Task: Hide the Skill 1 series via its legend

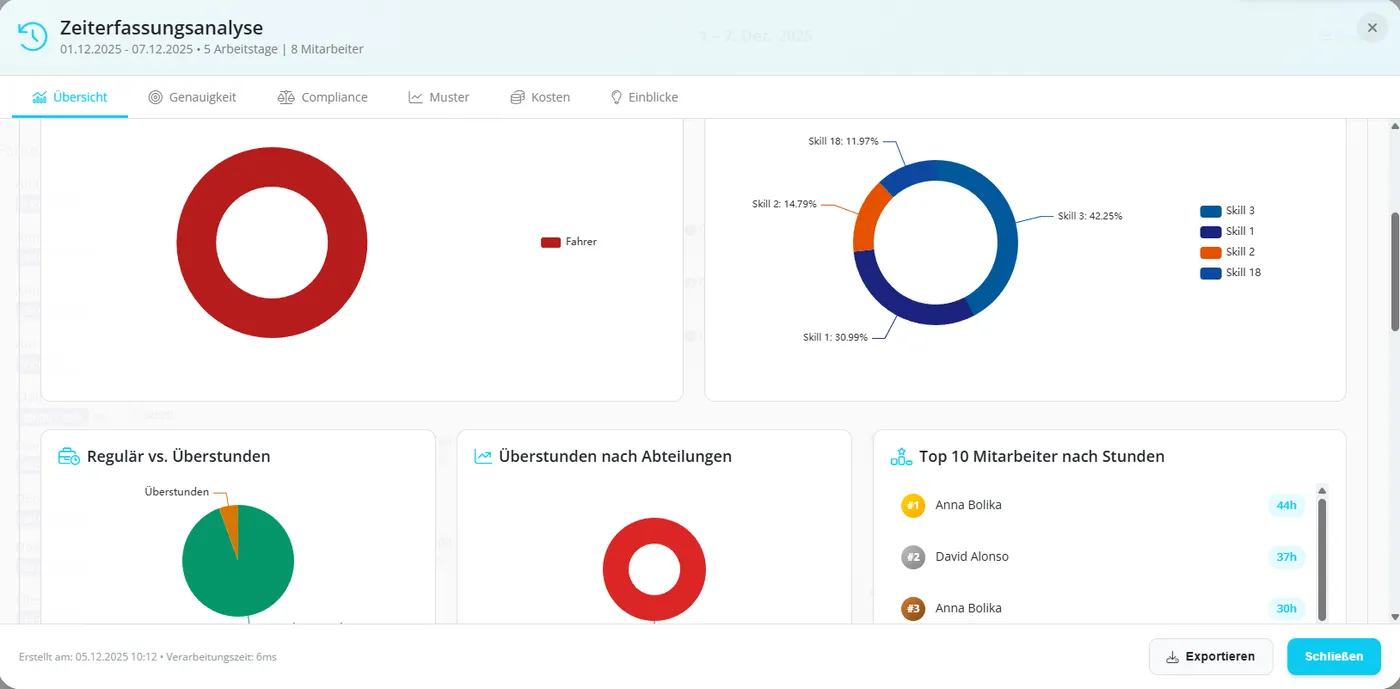Action: (1229, 230)
